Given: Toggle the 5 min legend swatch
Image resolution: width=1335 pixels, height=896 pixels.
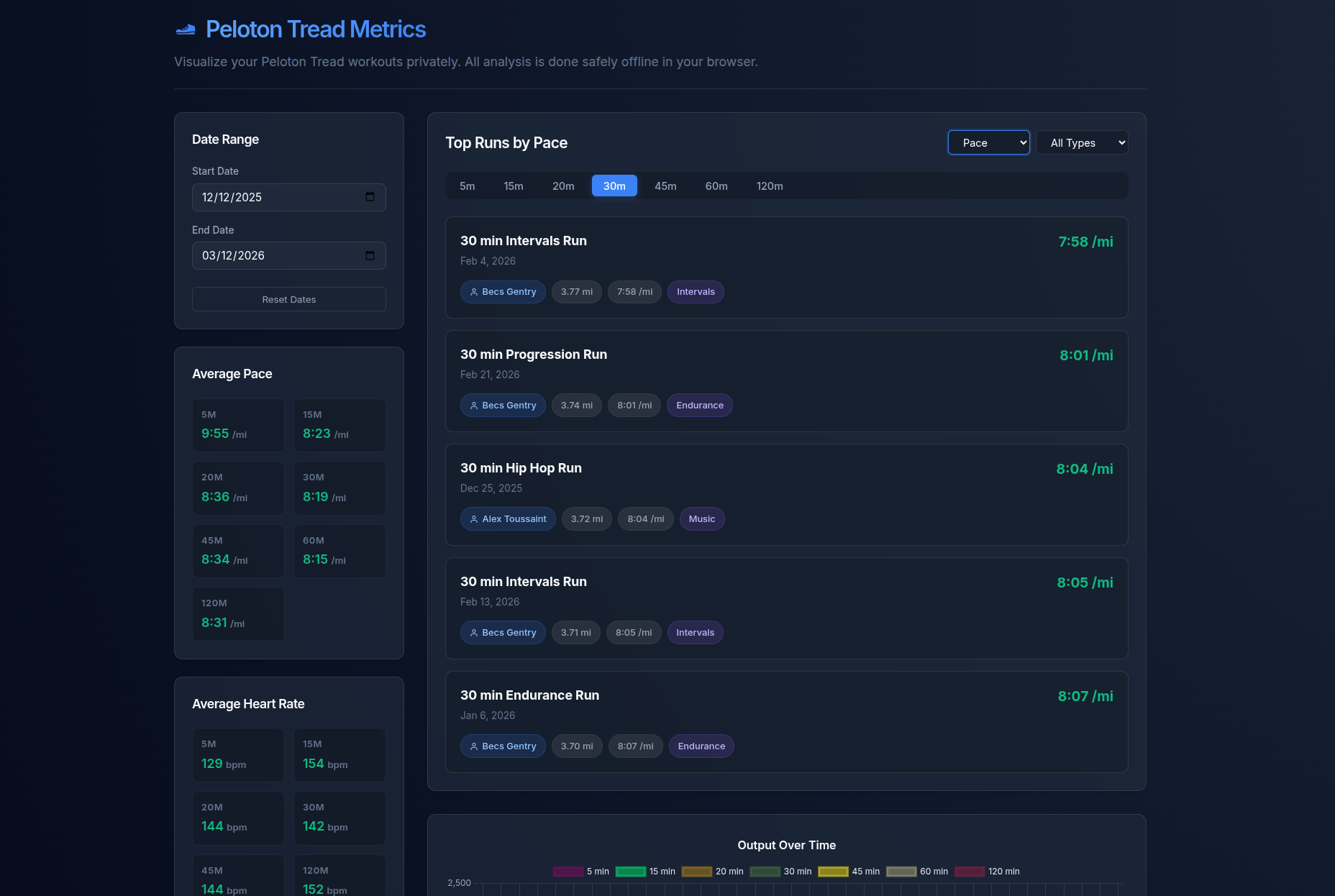Looking at the screenshot, I should pyautogui.click(x=568, y=872).
